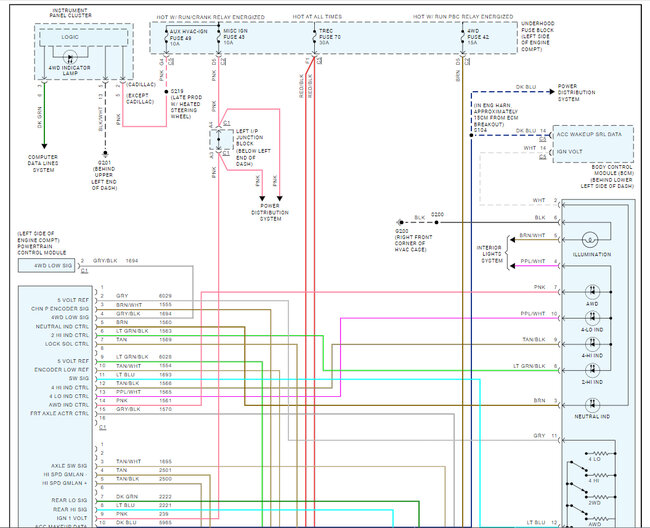Click the ILLUMINATION bulb symbol
The image size is (650, 528).
click(x=590, y=240)
